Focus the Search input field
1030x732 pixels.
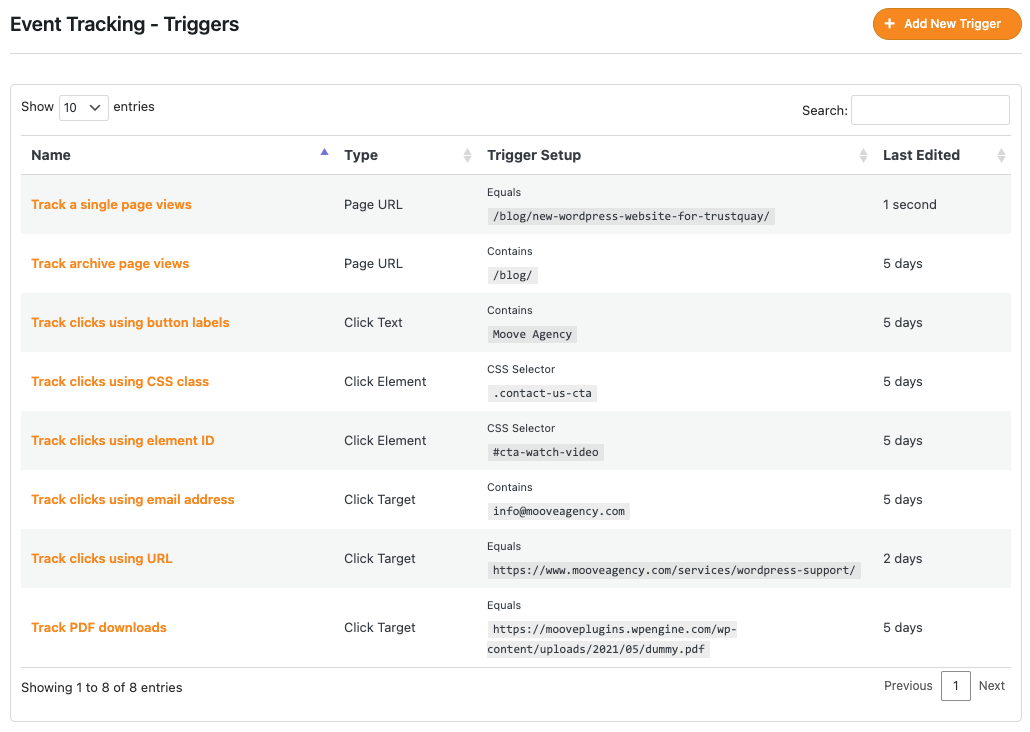930,110
